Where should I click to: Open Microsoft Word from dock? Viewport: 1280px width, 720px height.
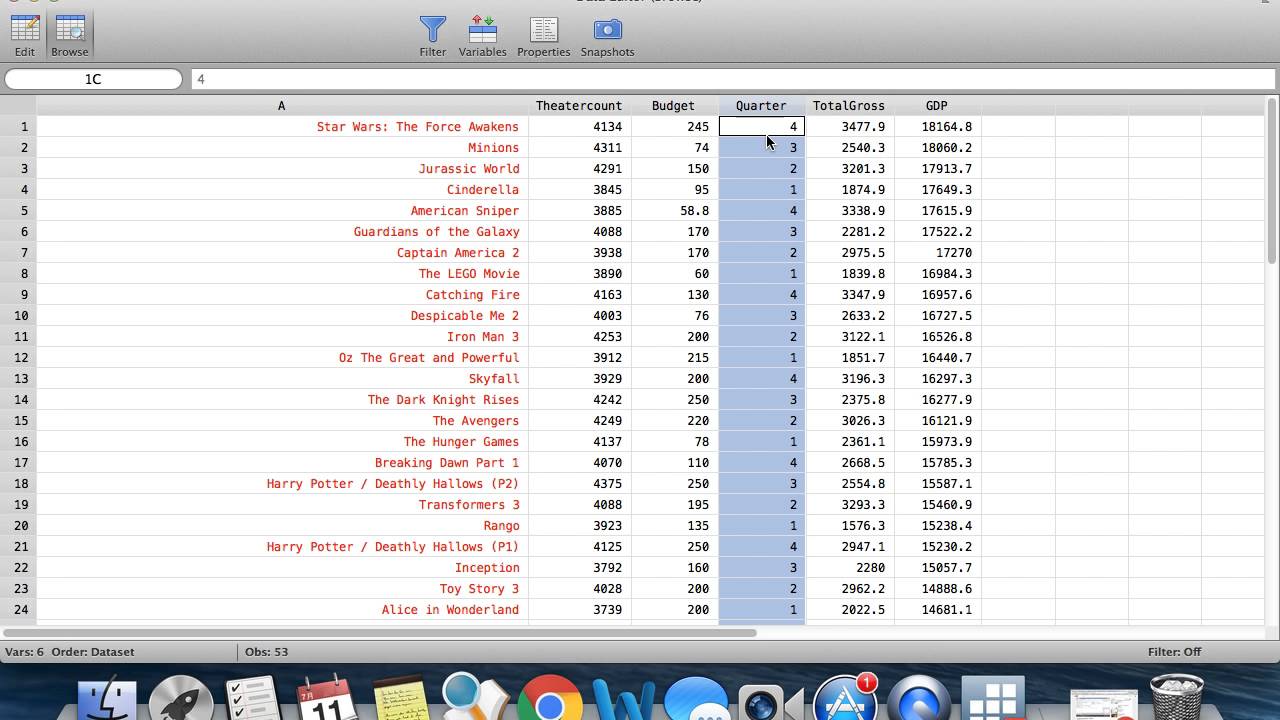pyautogui.click(x=622, y=699)
